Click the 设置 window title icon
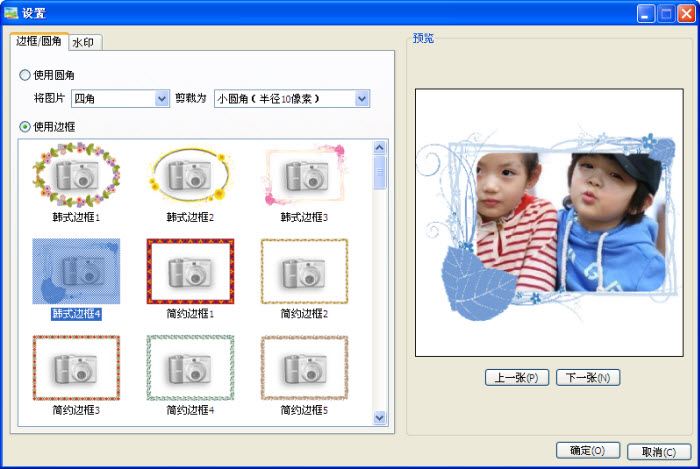This screenshot has width=700, height=469. pos(11,12)
